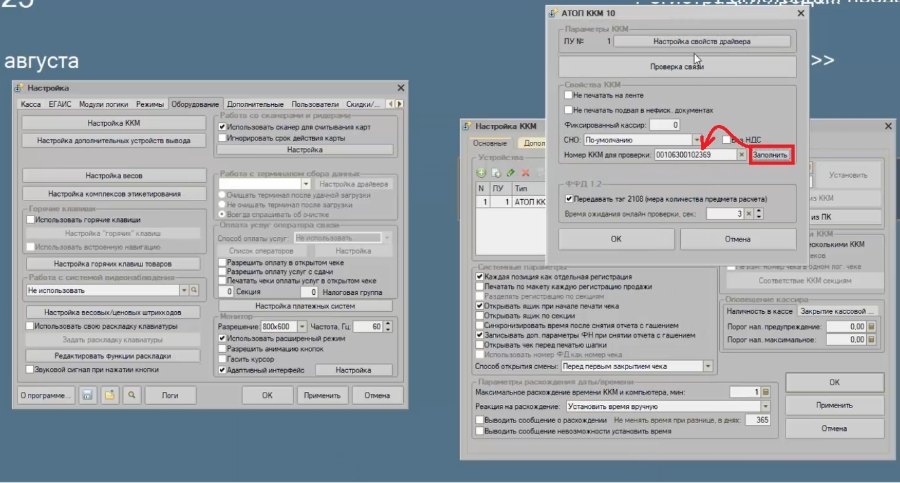Switch to the ЕГАИС tab
This screenshot has width=900, height=483.
pos(60,104)
